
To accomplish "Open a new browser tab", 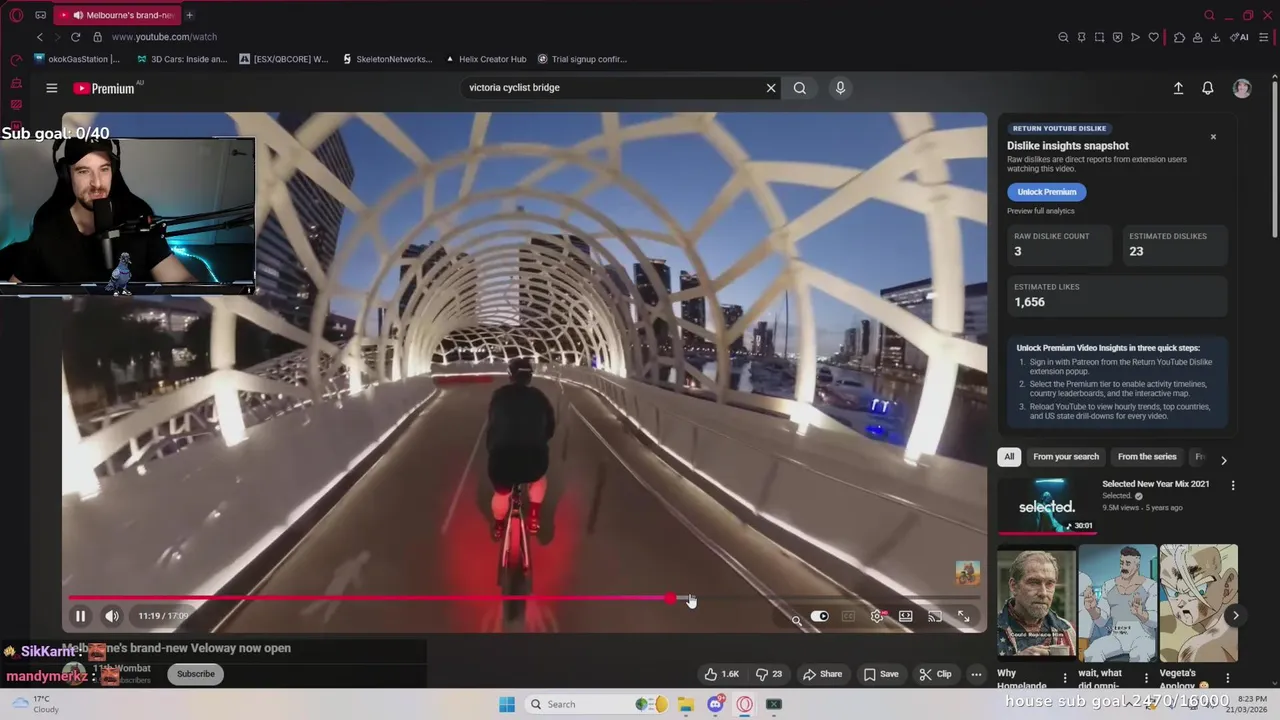I will 189,15.
